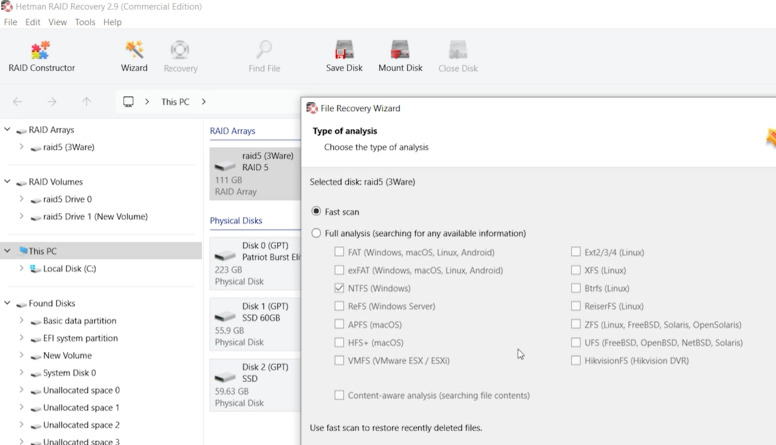Collapse the RAID Arrays tree node
Screen dimensions: 776x445
click(7, 129)
